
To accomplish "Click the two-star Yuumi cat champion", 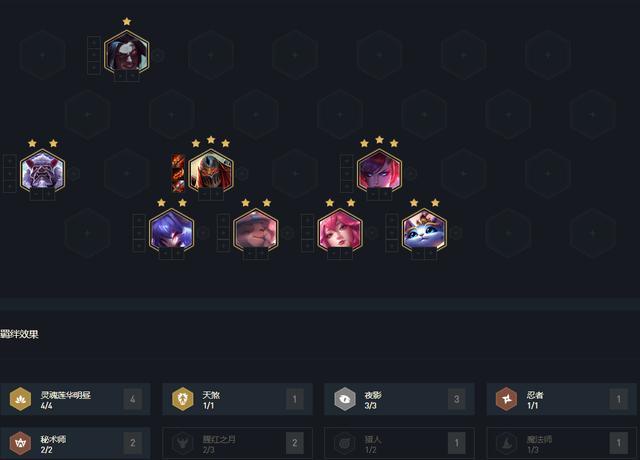I will coord(424,231).
